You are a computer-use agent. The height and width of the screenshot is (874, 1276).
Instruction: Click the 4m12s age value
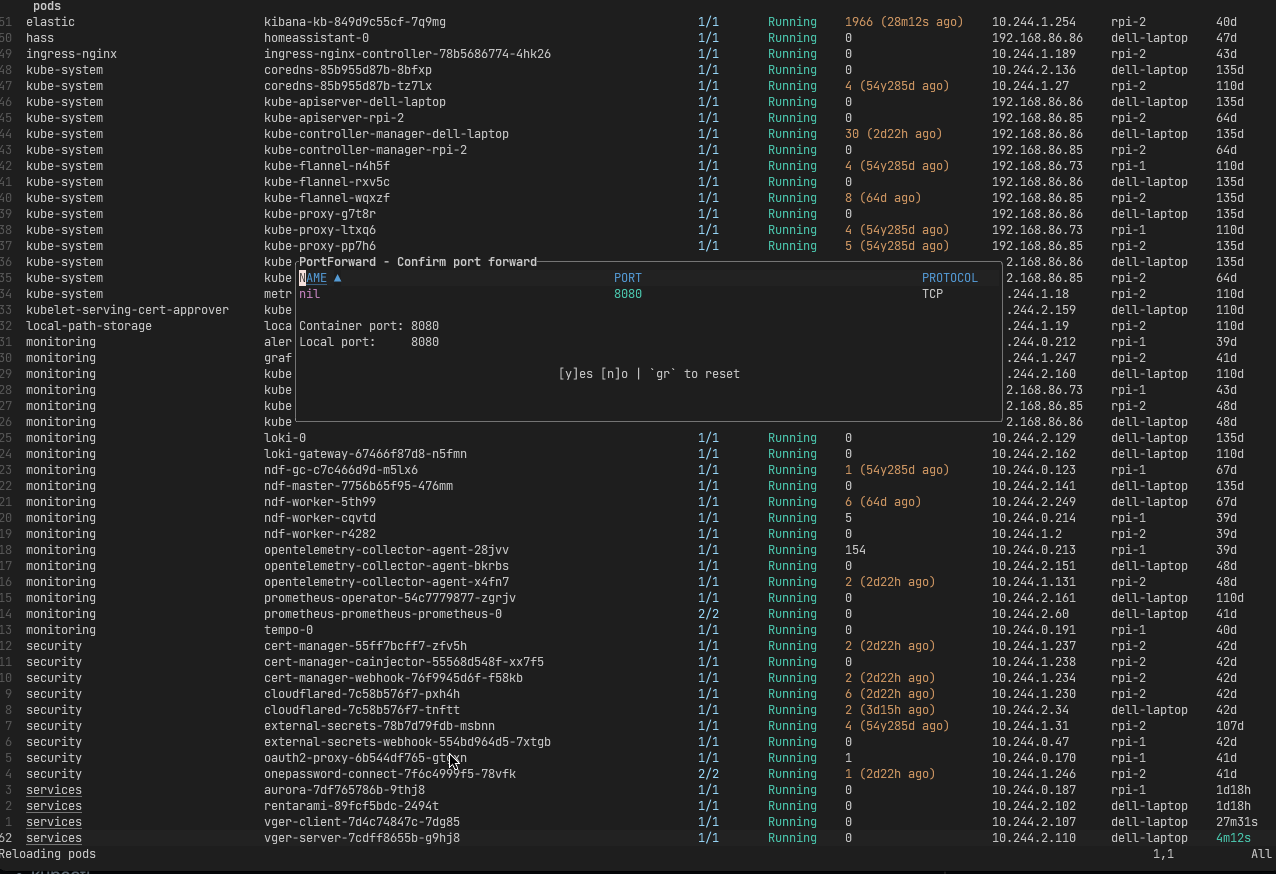click(1233, 838)
